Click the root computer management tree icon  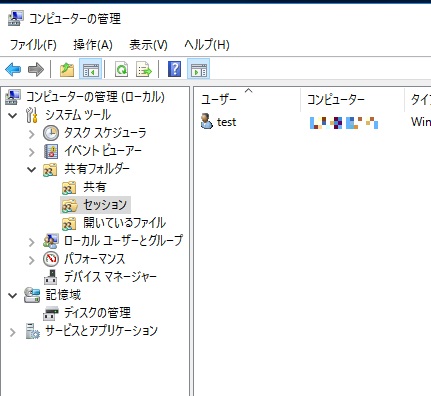(x=13, y=97)
